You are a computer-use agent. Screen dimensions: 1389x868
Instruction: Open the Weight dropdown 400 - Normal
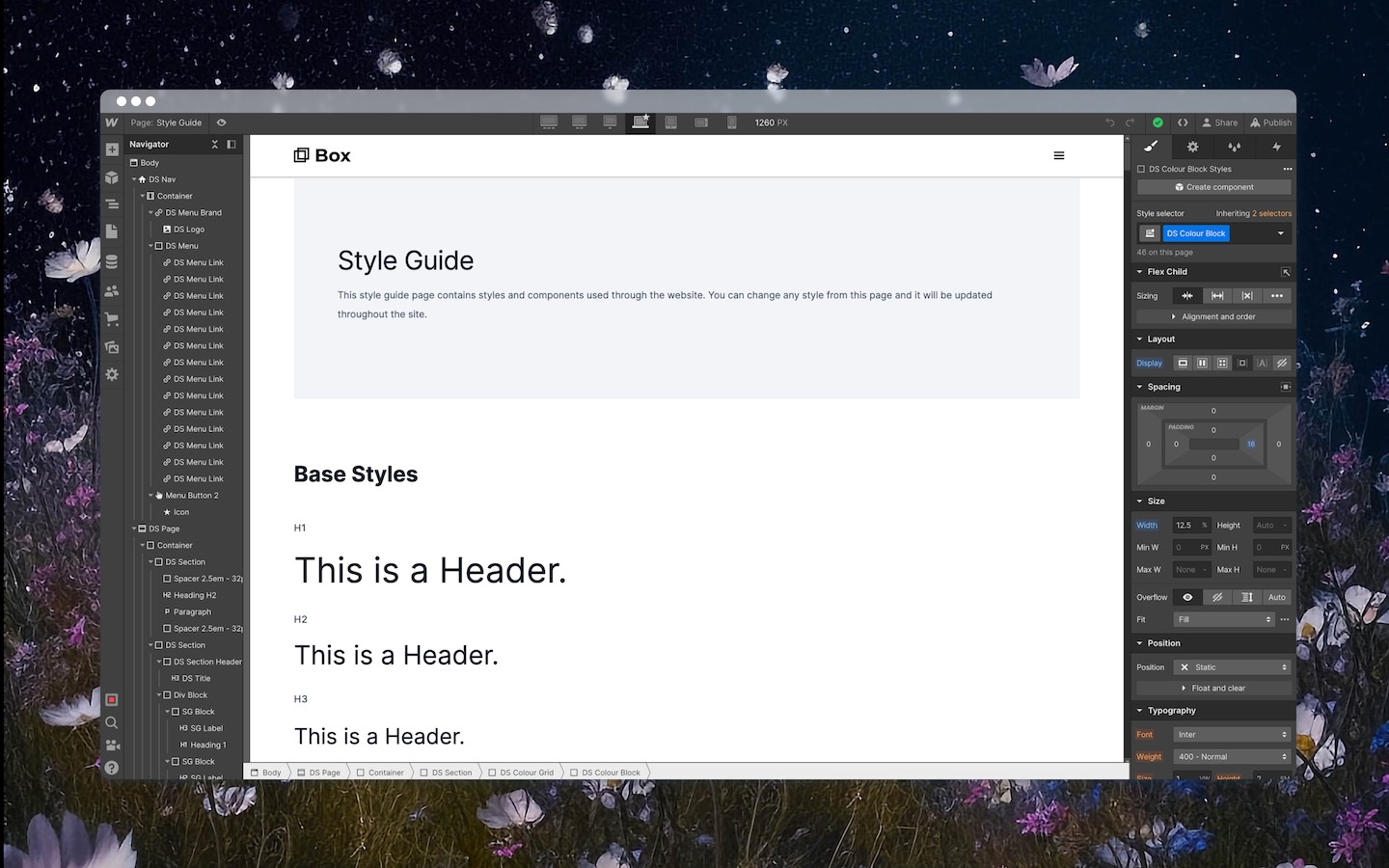pos(1232,757)
